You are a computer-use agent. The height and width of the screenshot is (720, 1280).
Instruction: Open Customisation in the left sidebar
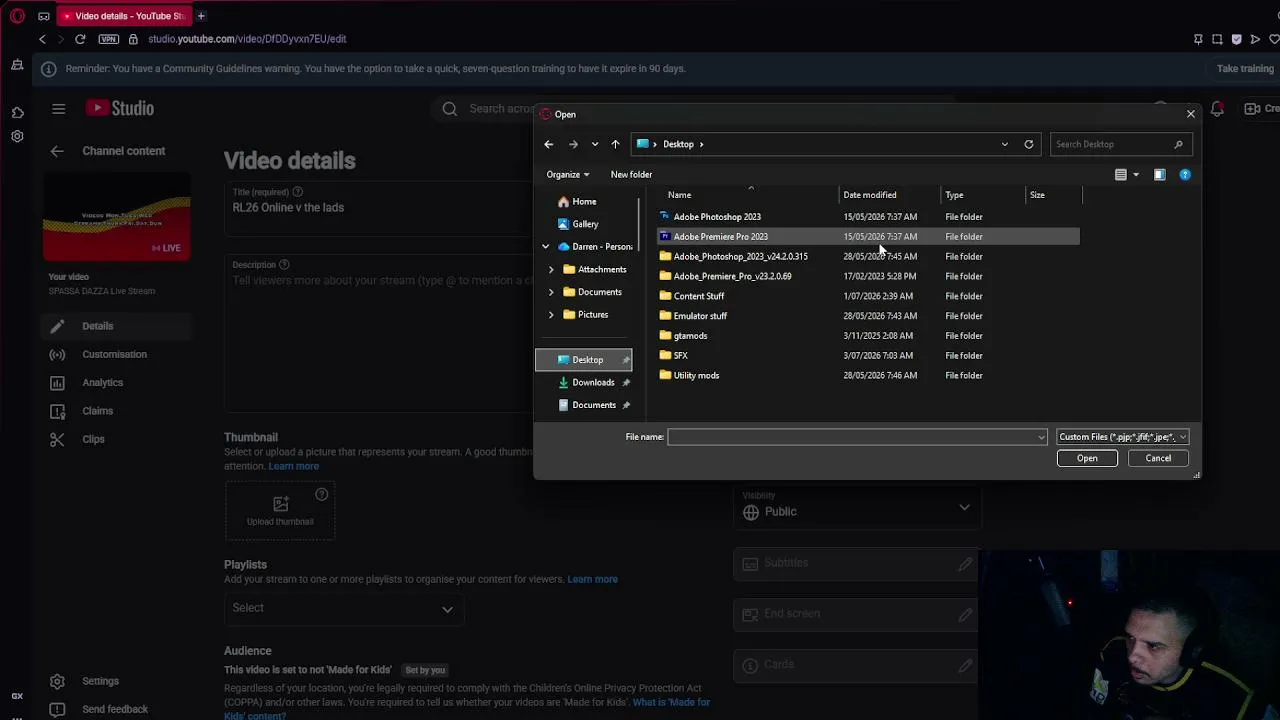tap(116, 354)
